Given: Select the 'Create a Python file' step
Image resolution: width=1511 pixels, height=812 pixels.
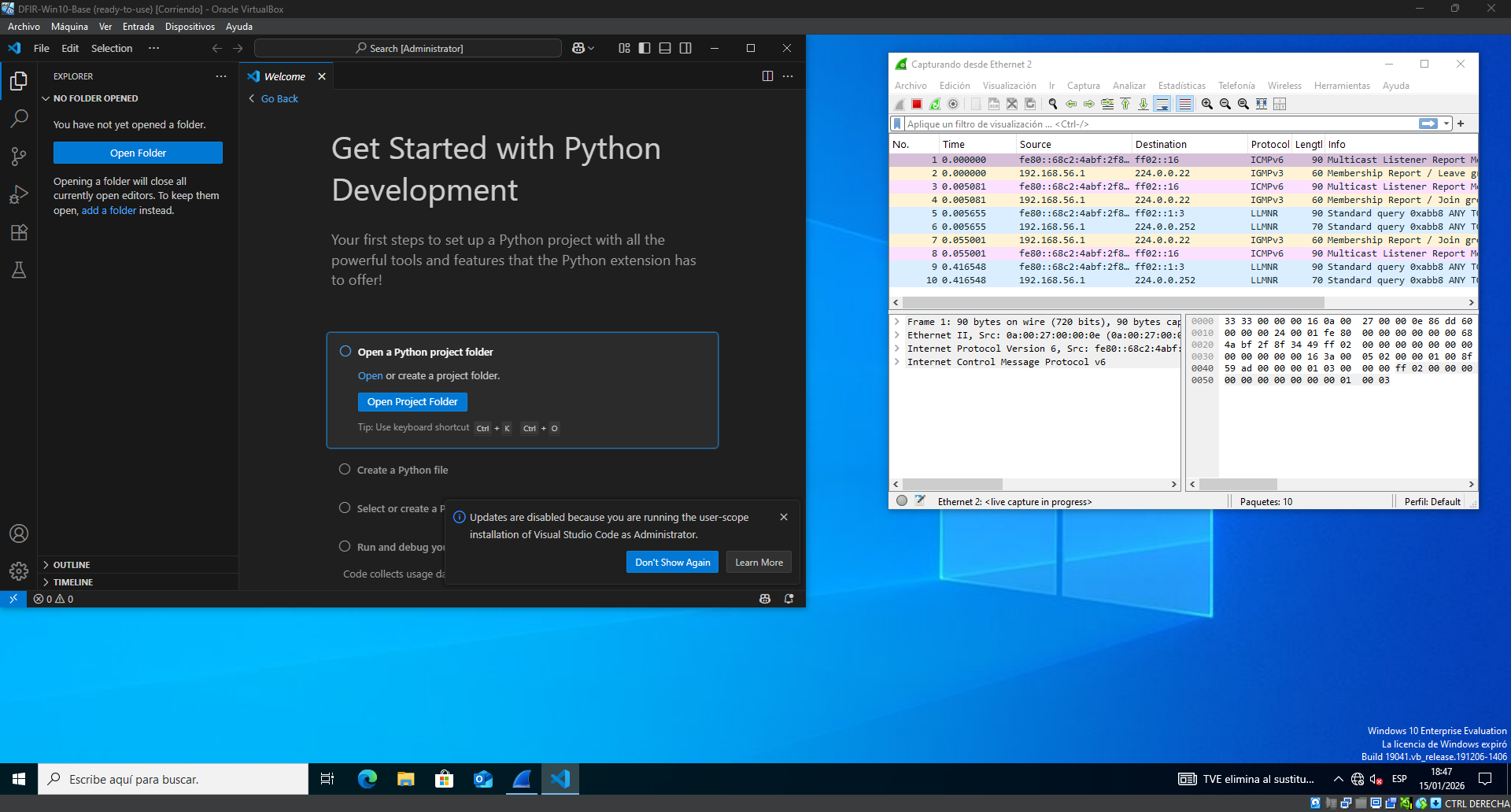Looking at the screenshot, I should (x=402, y=470).
